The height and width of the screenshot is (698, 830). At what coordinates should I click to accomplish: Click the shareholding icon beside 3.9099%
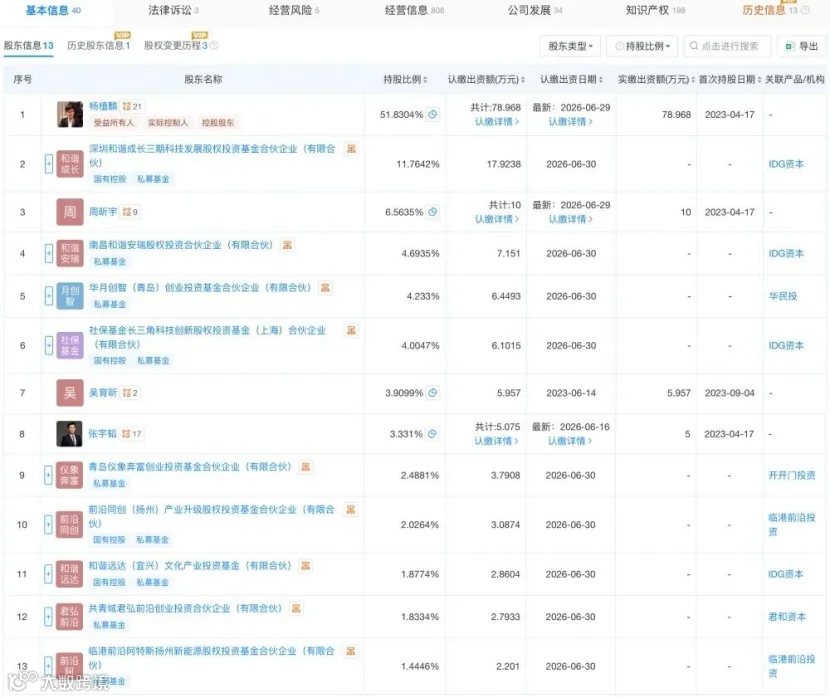433,393
